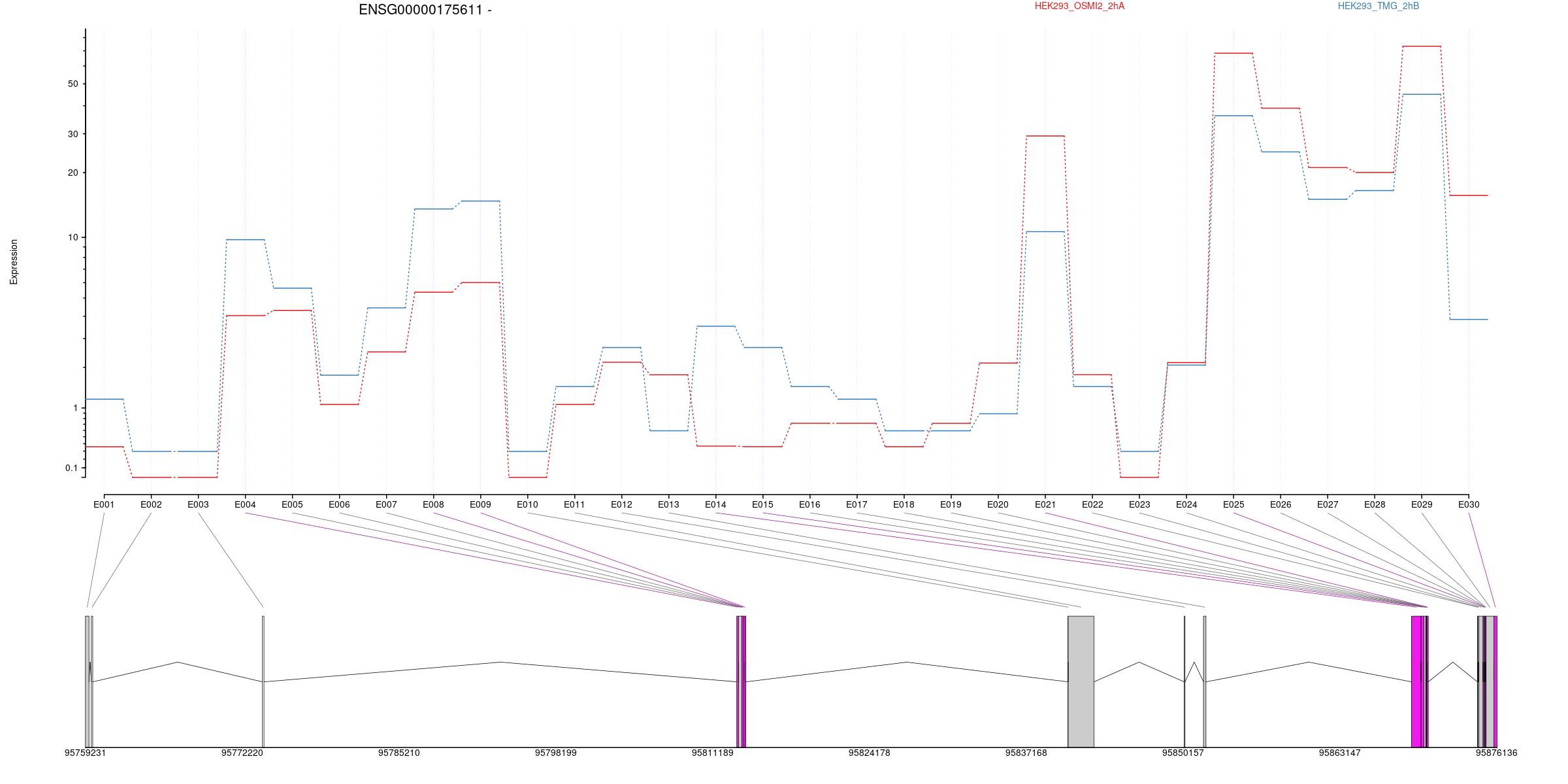Select exon bin label E014

point(715,504)
